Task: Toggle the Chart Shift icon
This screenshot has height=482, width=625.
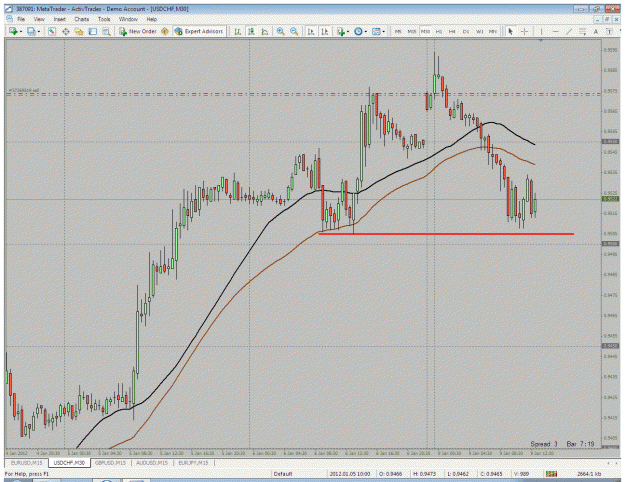Action: (x=324, y=31)
